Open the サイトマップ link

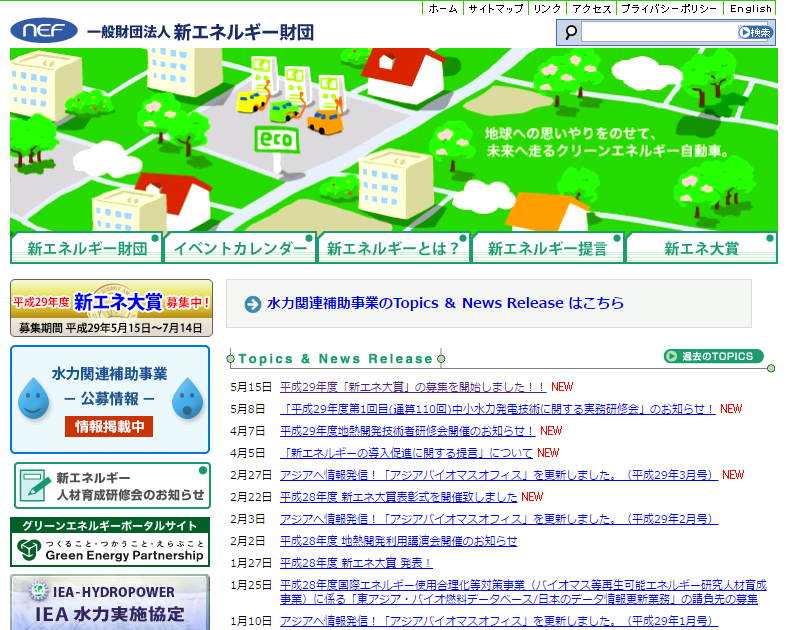[496, 9]
